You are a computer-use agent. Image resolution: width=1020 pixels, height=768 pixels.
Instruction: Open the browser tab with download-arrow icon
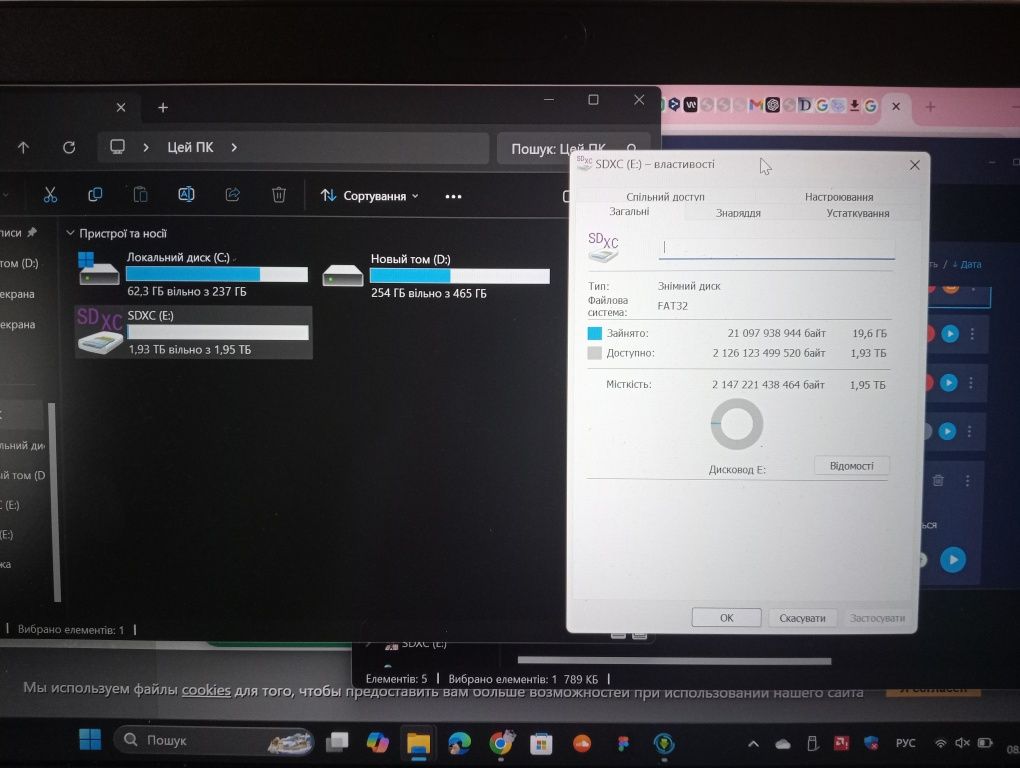854,105
